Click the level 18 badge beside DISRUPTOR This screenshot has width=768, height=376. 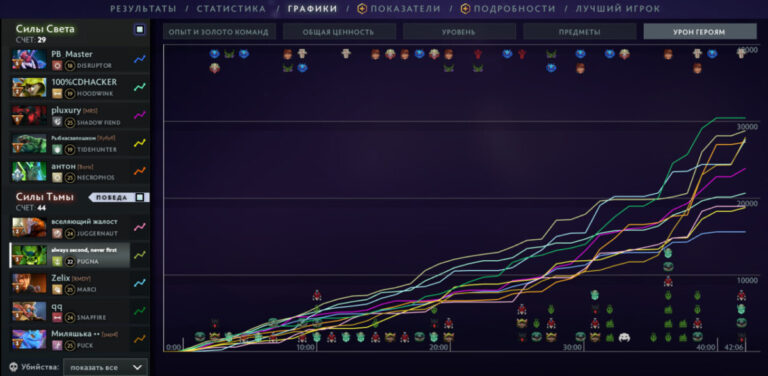click(70, 66)
